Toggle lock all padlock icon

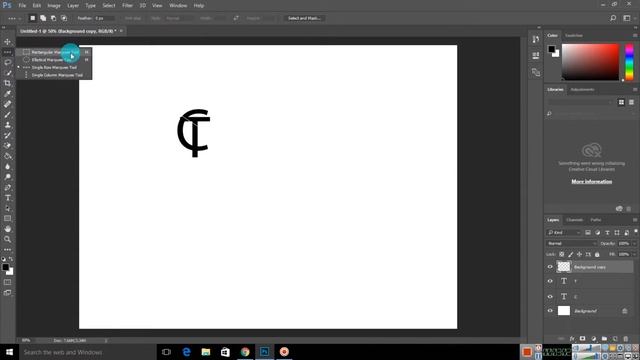pos(597,254)
